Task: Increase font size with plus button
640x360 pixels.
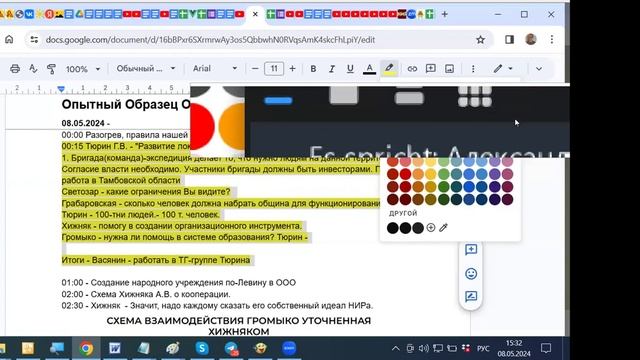Action: [292, 69]
